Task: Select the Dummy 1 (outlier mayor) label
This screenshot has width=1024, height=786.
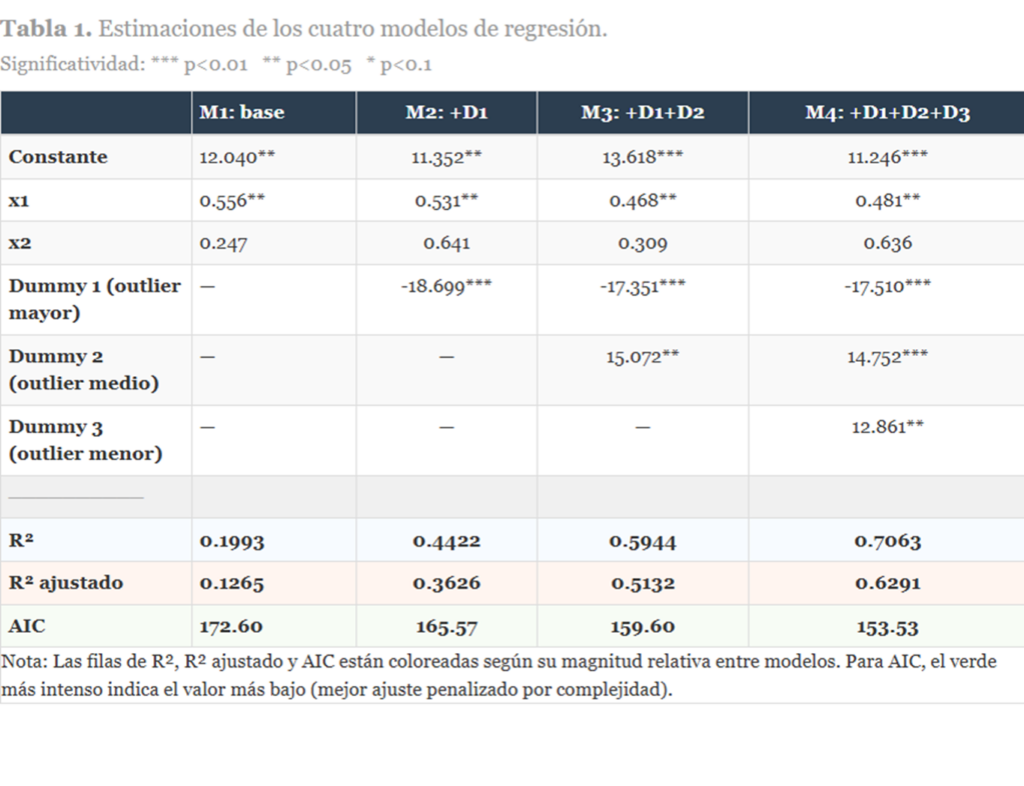Action: tap(95, 299)
